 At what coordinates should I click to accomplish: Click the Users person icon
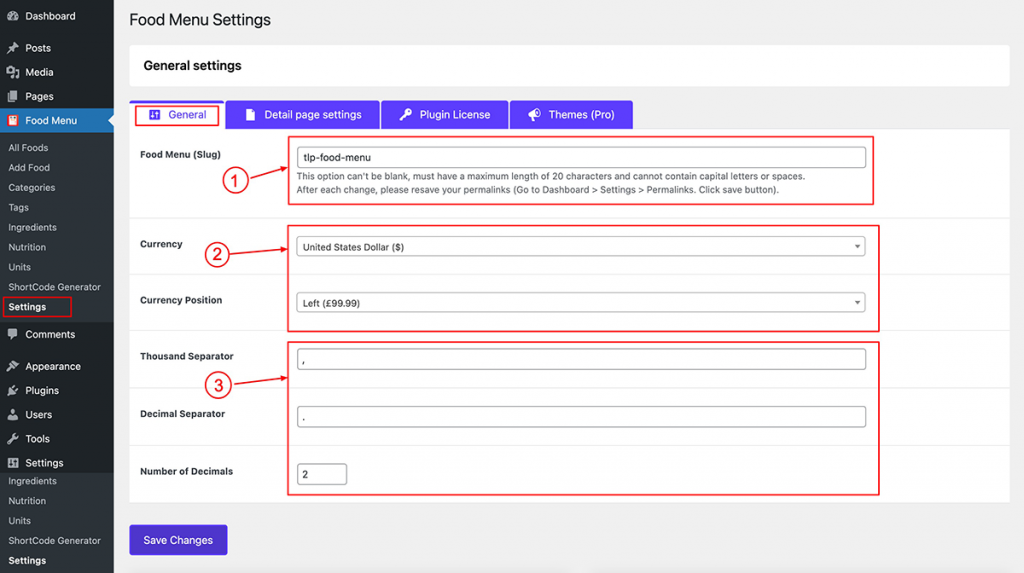tap(13, 414)
